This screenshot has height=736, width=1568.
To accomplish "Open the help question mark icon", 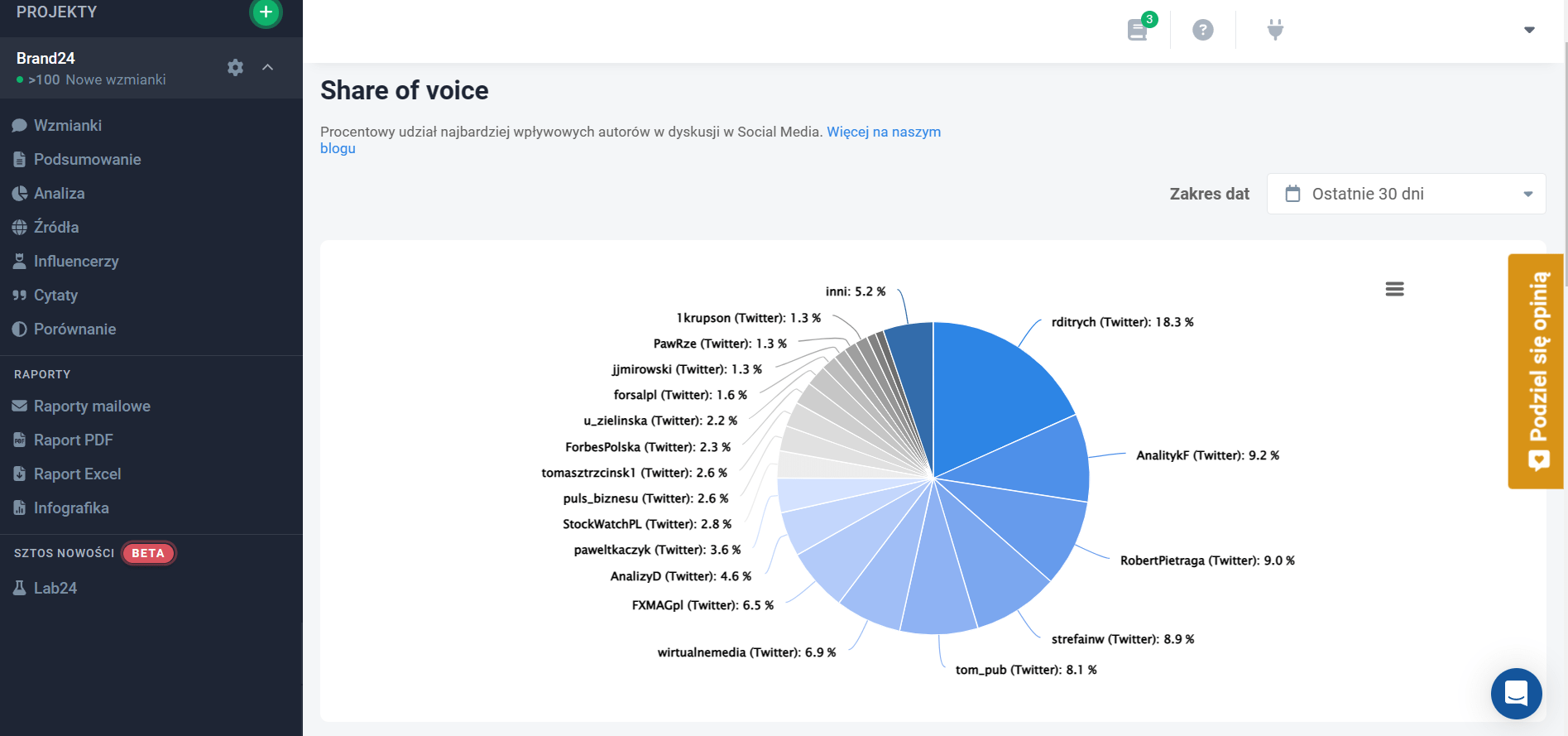I will (1203, 30).
